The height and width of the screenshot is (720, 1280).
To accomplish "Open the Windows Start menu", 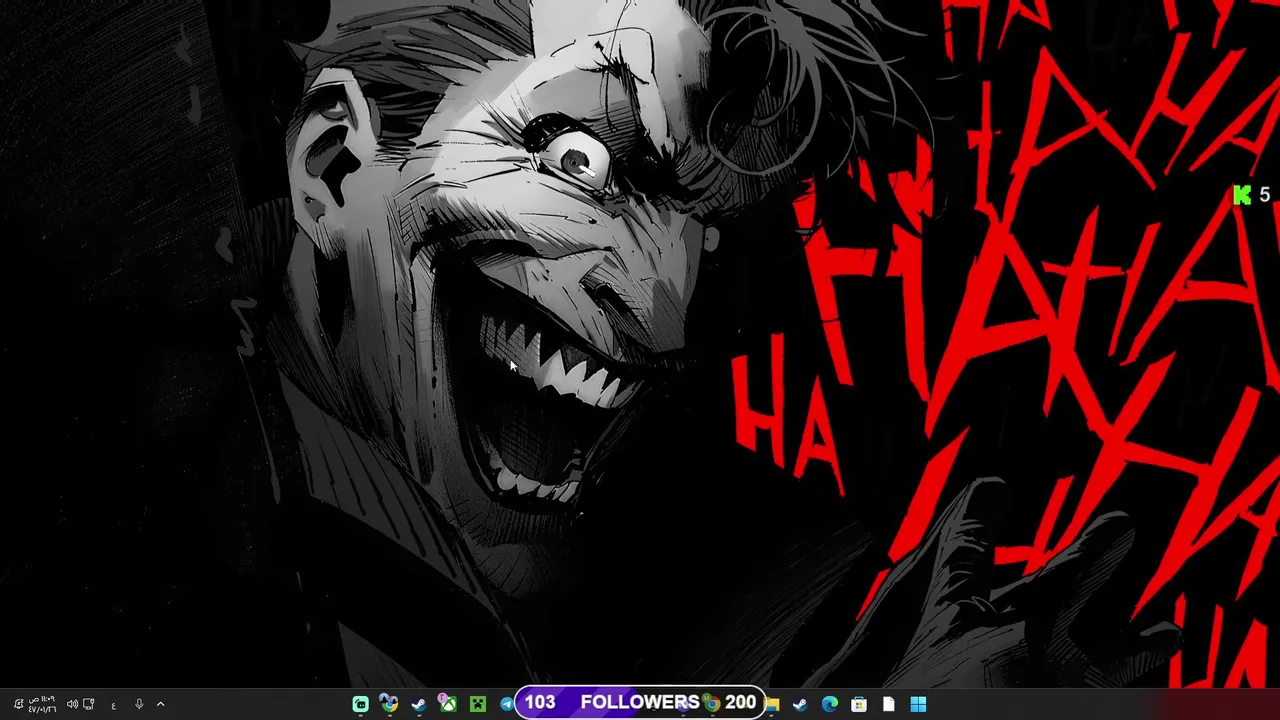I will [918, 704].
